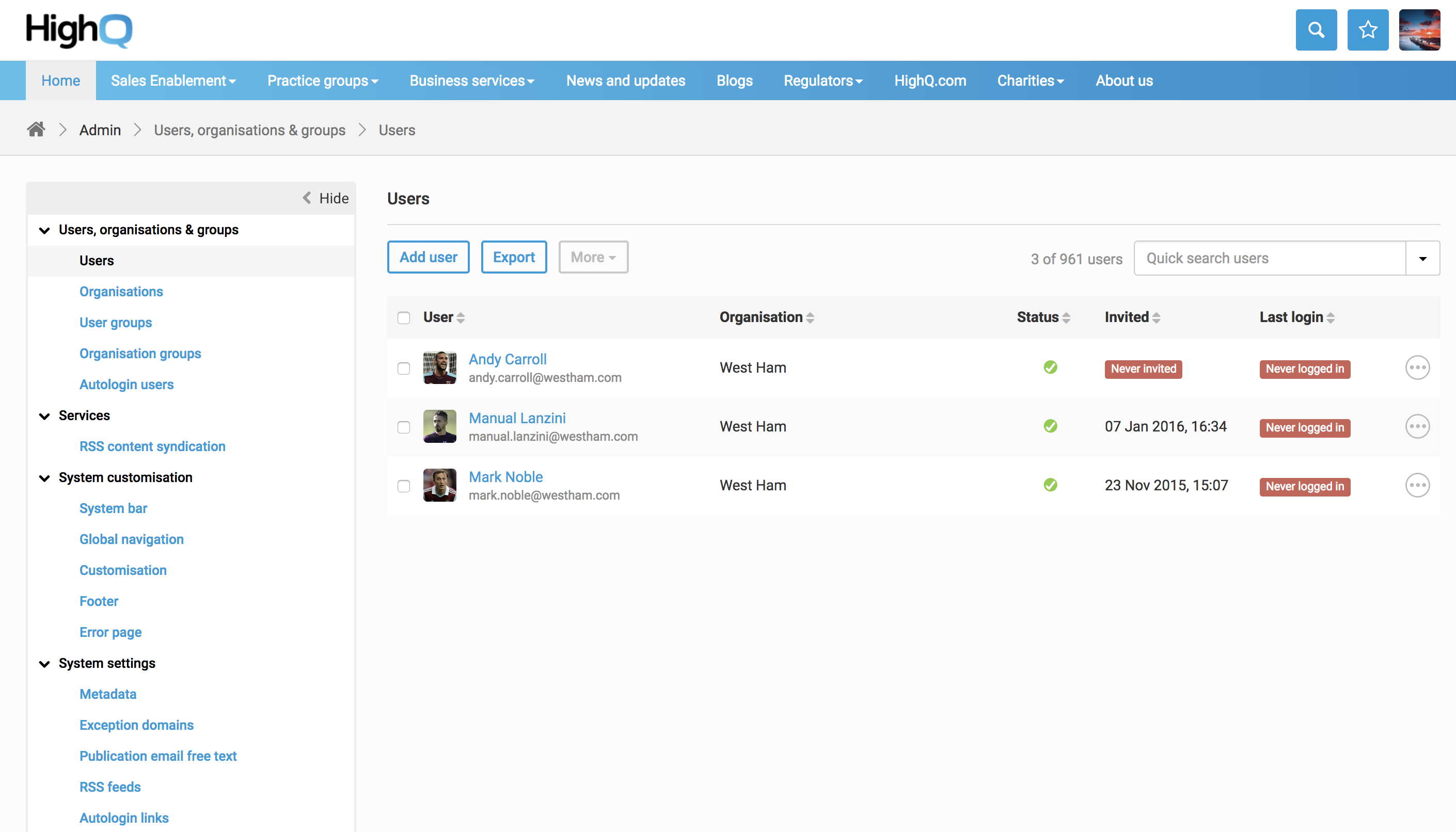The height and width of the screenshot is (832, 1456).
Task: Open Autologin users in sidebar
Action: (x=126, y=385)
